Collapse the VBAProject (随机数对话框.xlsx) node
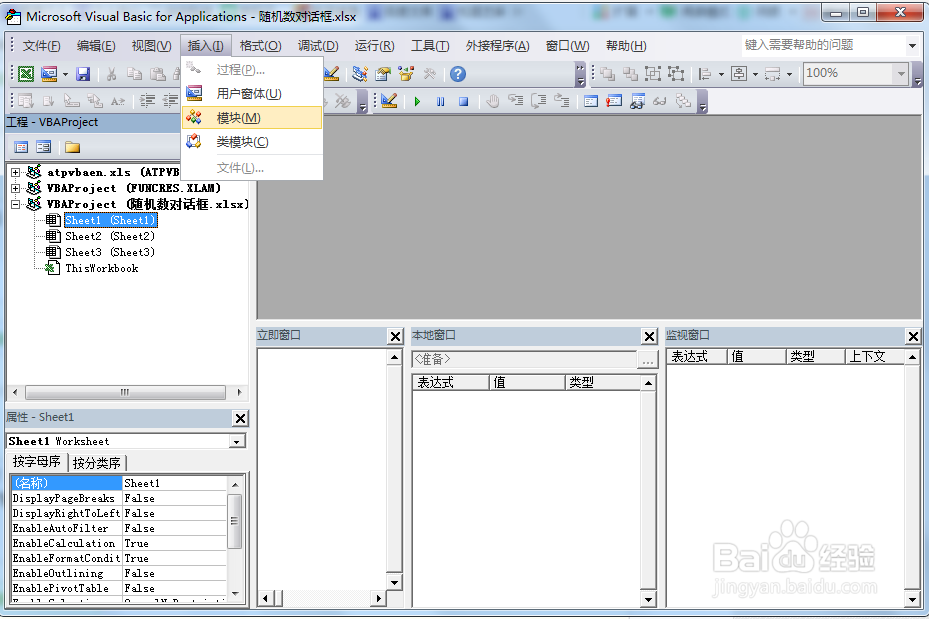929x619 pixels. pyautogui.click(x=16, y=204)
